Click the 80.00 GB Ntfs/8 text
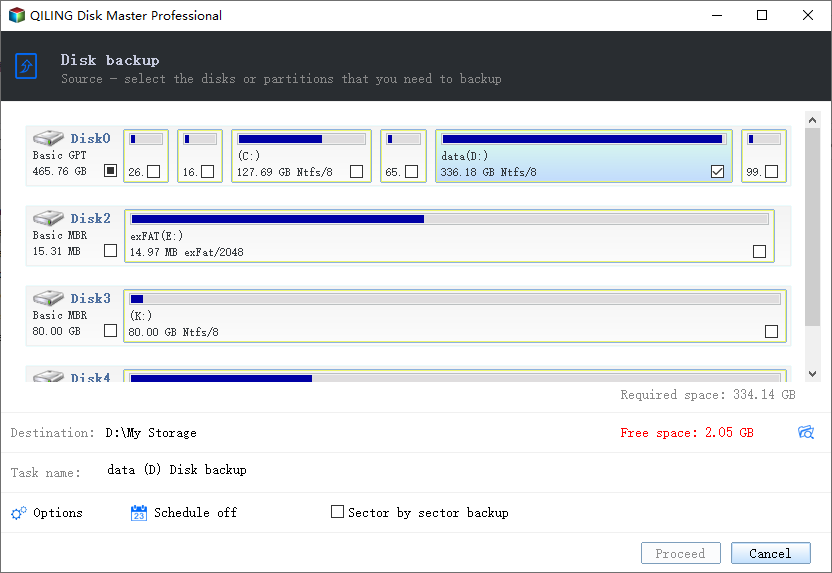Image resolution: width=832 pixels, height=573 pixels. click(174, 332)
